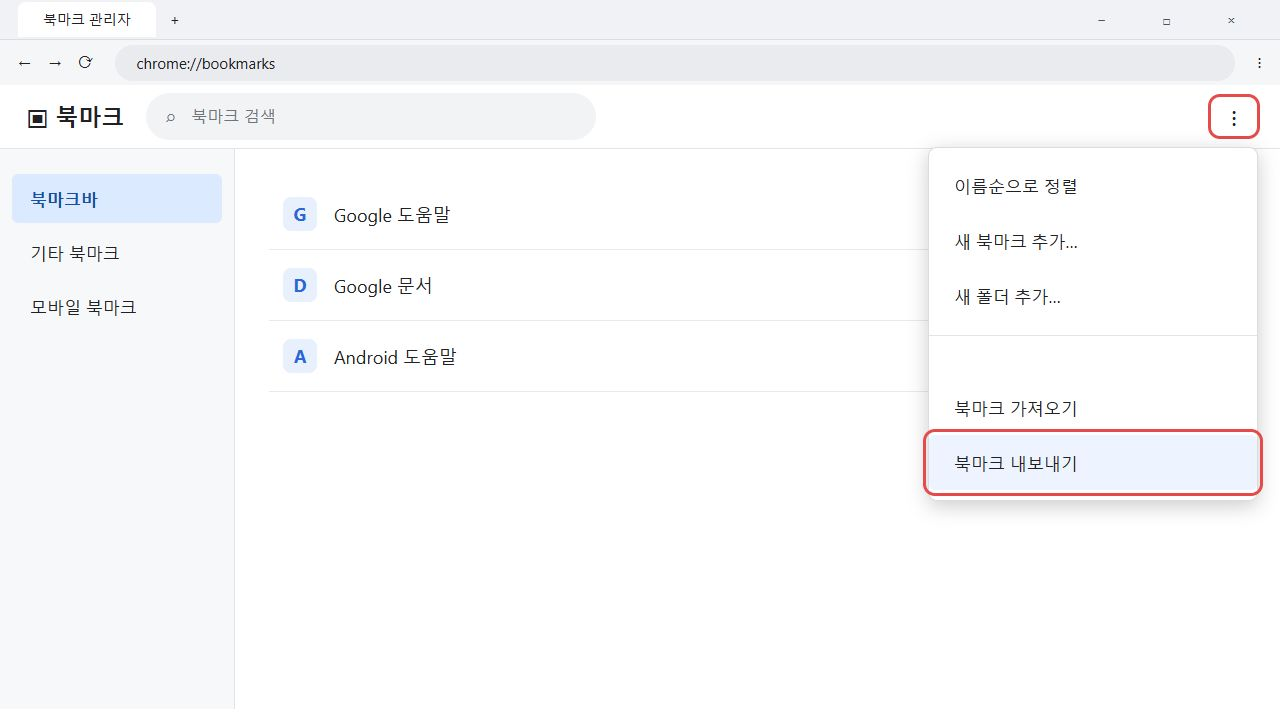Viewport: 1280px width, 720px height.
Task: Choose 북마크 내보내기 from the menu
Action: pos(1093,463)
